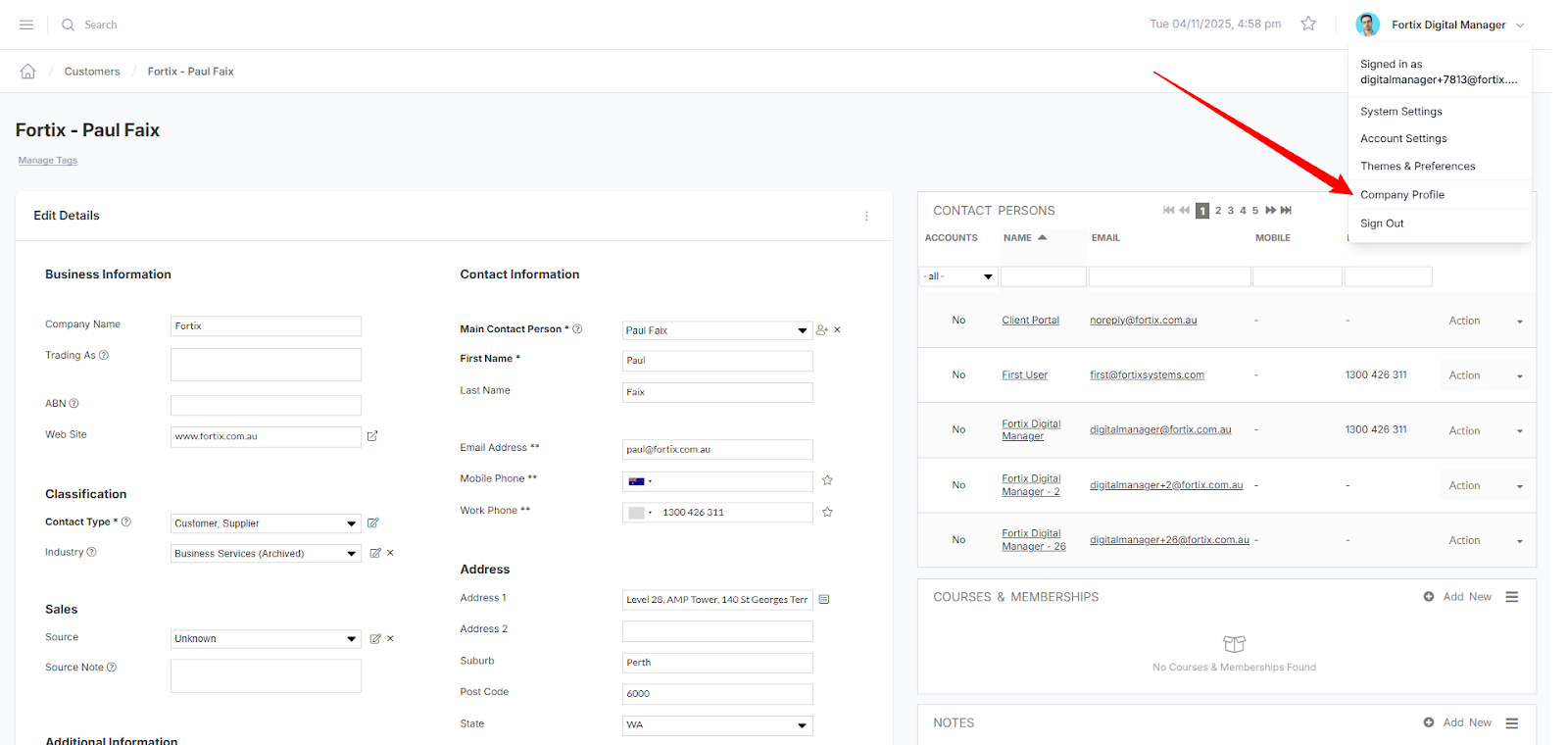Remove the main contact person

tap(838, 330)
